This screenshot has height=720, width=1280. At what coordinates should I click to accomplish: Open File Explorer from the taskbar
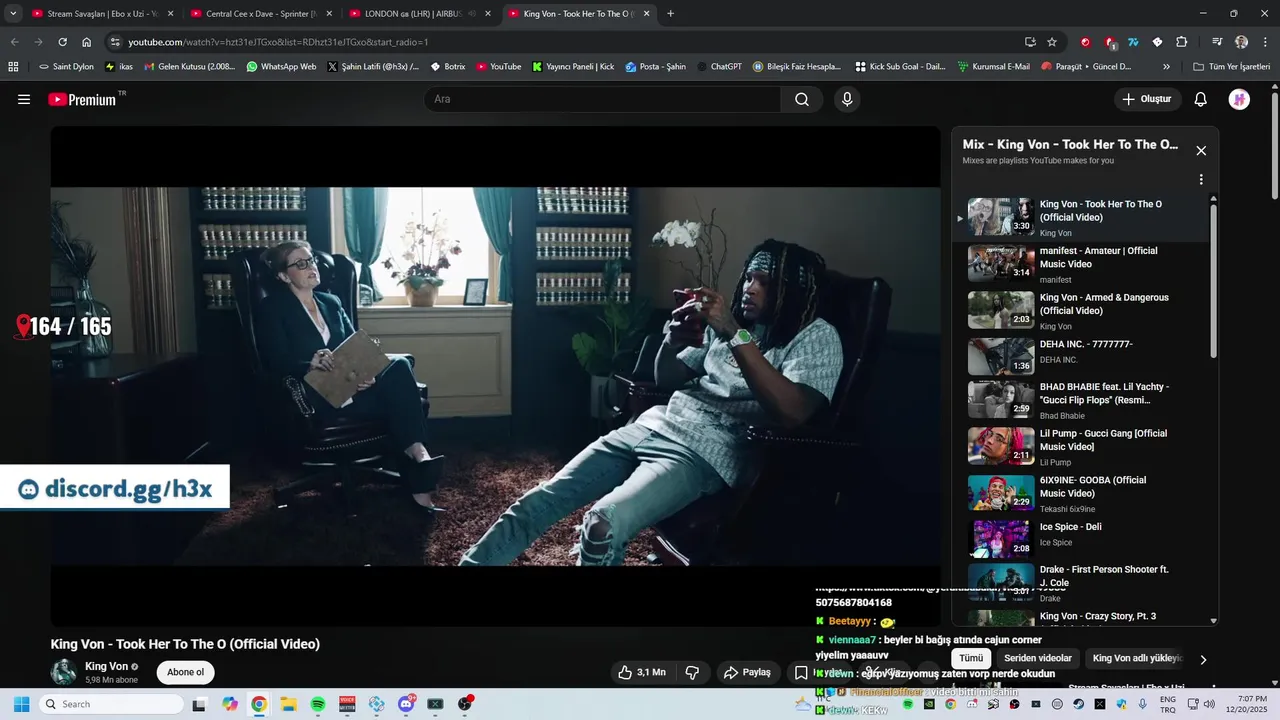point(288,704)
